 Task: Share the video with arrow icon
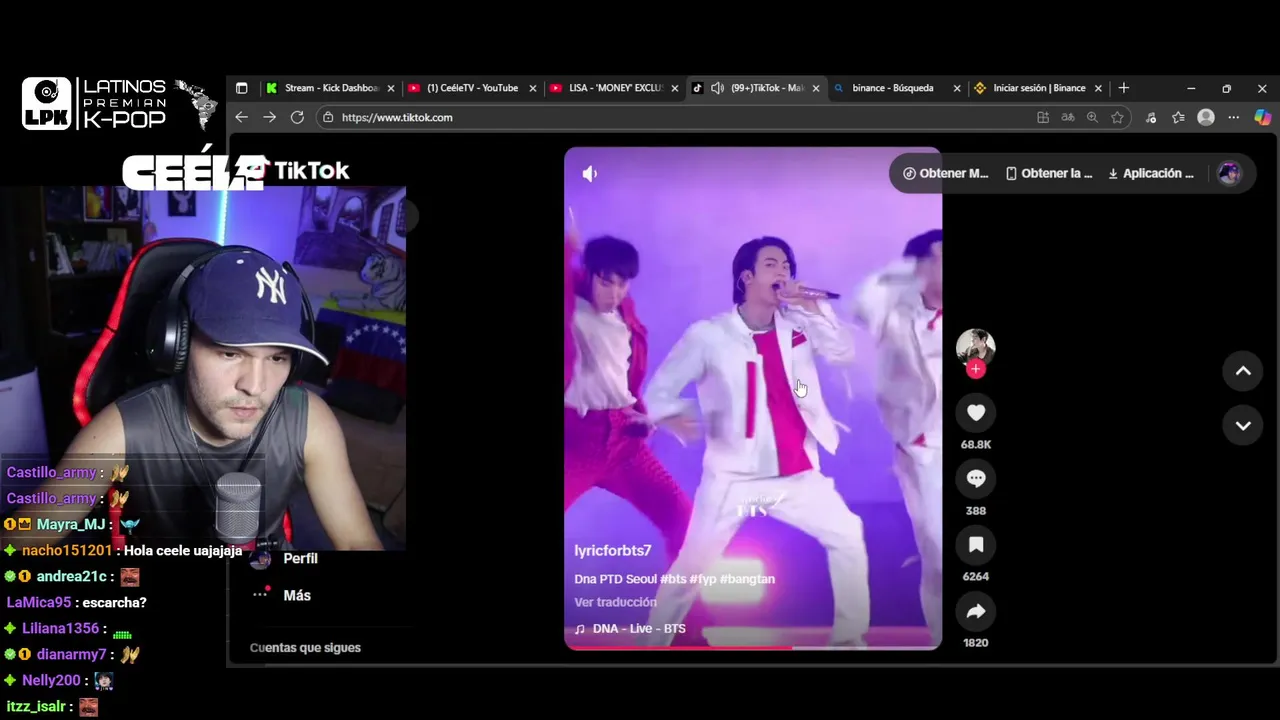click(976, 611)
